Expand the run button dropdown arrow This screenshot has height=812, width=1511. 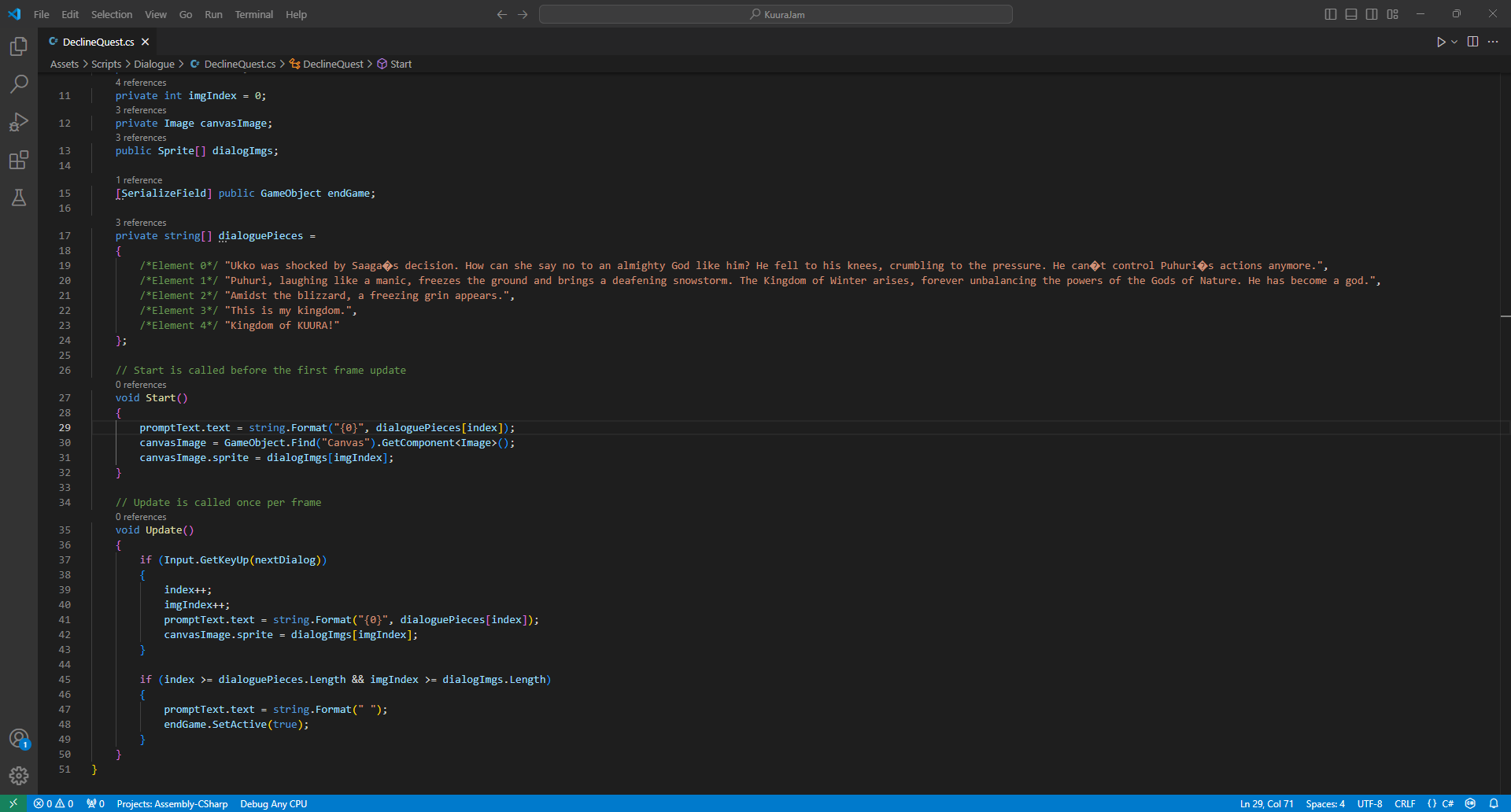(x=1454, y=42)
